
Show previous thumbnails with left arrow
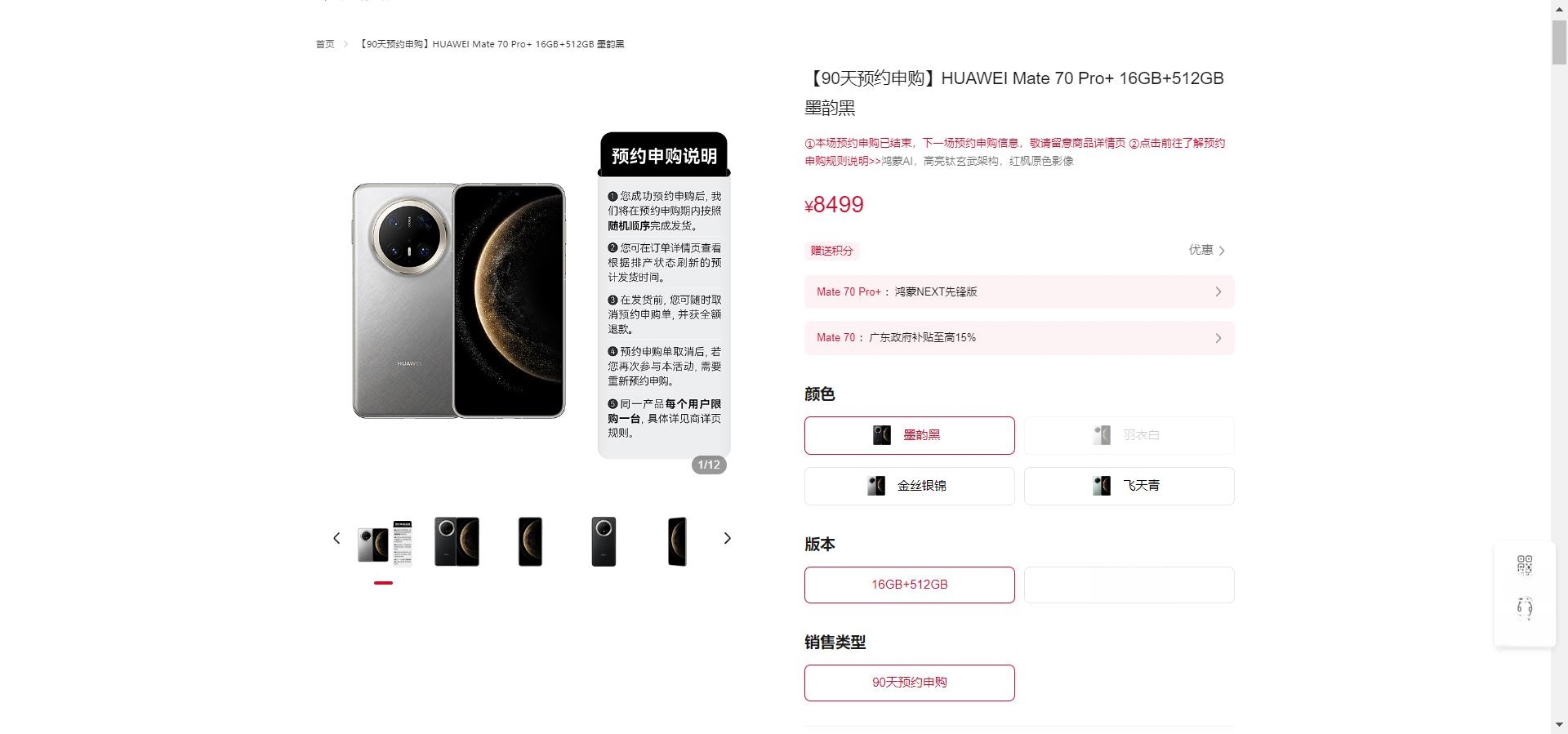point(336,538)
